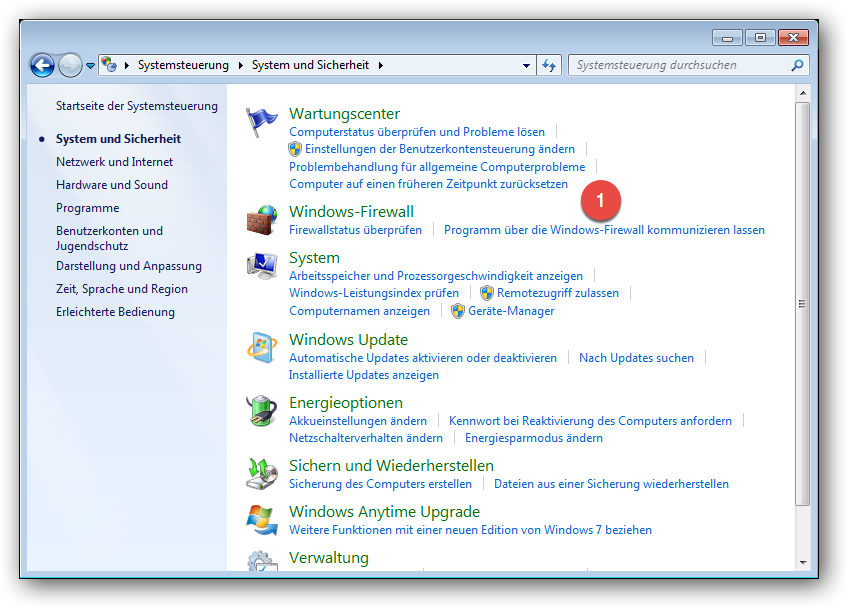
Task: Select System und Sicherheit breadcrumb
Action: click(x=310, y=65)
